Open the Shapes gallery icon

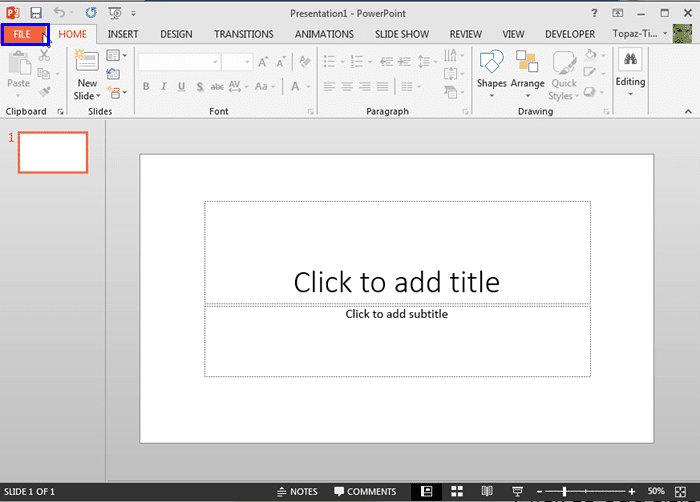492,61
